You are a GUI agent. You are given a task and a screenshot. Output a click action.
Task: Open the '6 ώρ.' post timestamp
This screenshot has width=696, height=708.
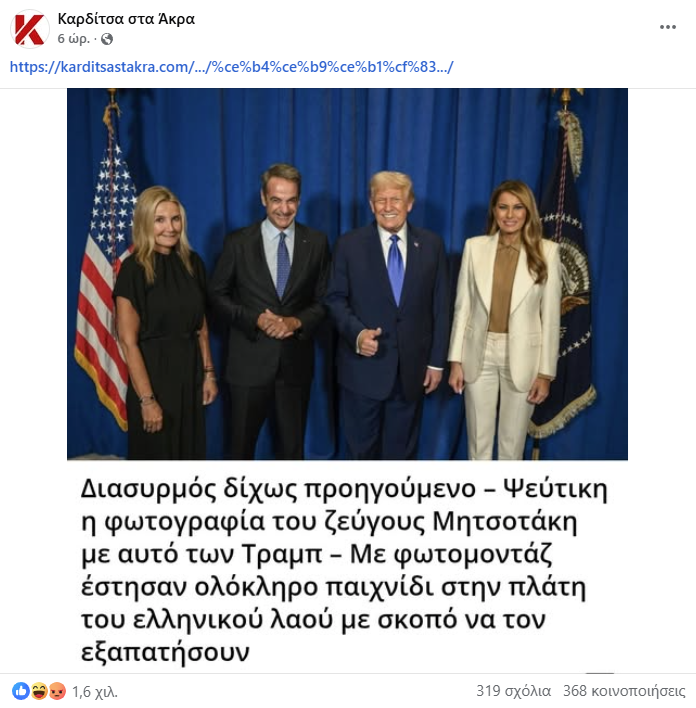[74, 39]
